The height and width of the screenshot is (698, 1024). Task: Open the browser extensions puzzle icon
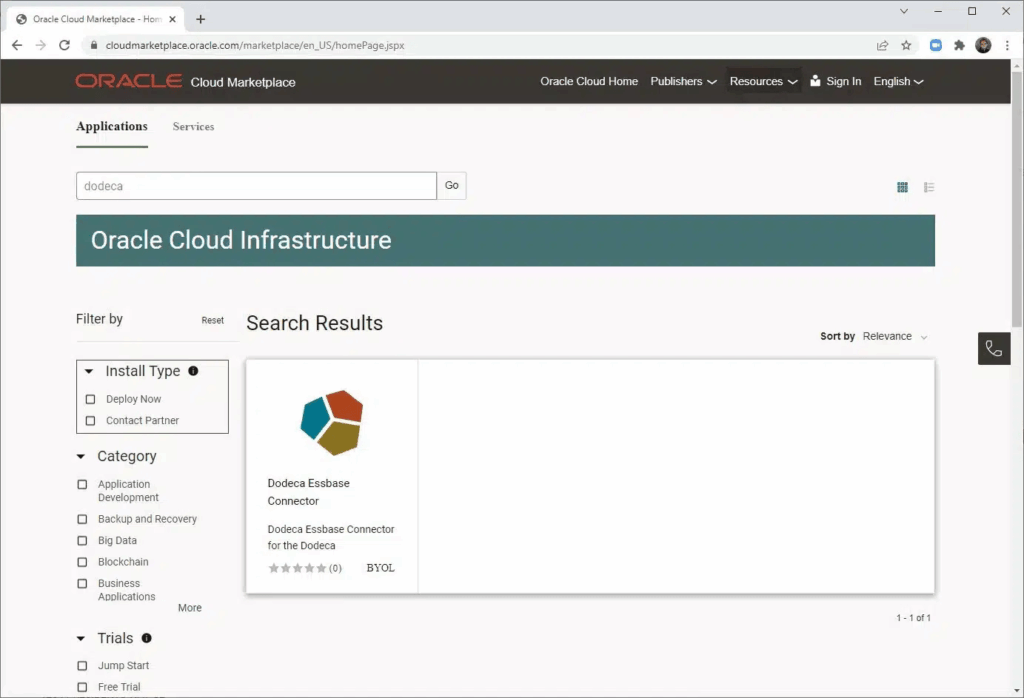960,45
